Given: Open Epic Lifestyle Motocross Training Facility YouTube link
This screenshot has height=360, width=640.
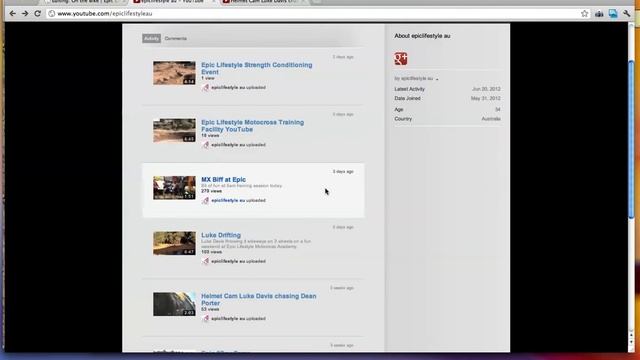Looking at the screenshot, I should [x=252, y=126].
